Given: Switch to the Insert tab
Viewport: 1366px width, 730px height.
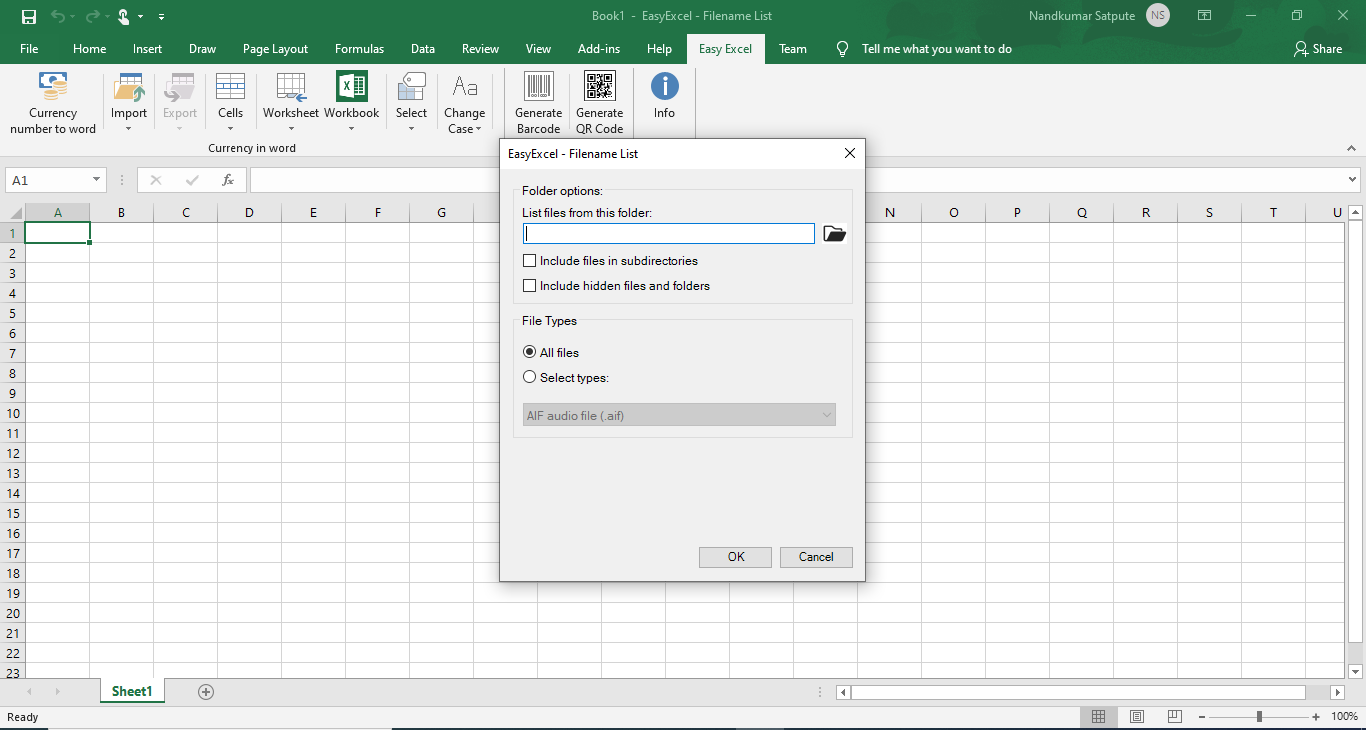Looking at the screenshot, I should [x=147, y=49].
